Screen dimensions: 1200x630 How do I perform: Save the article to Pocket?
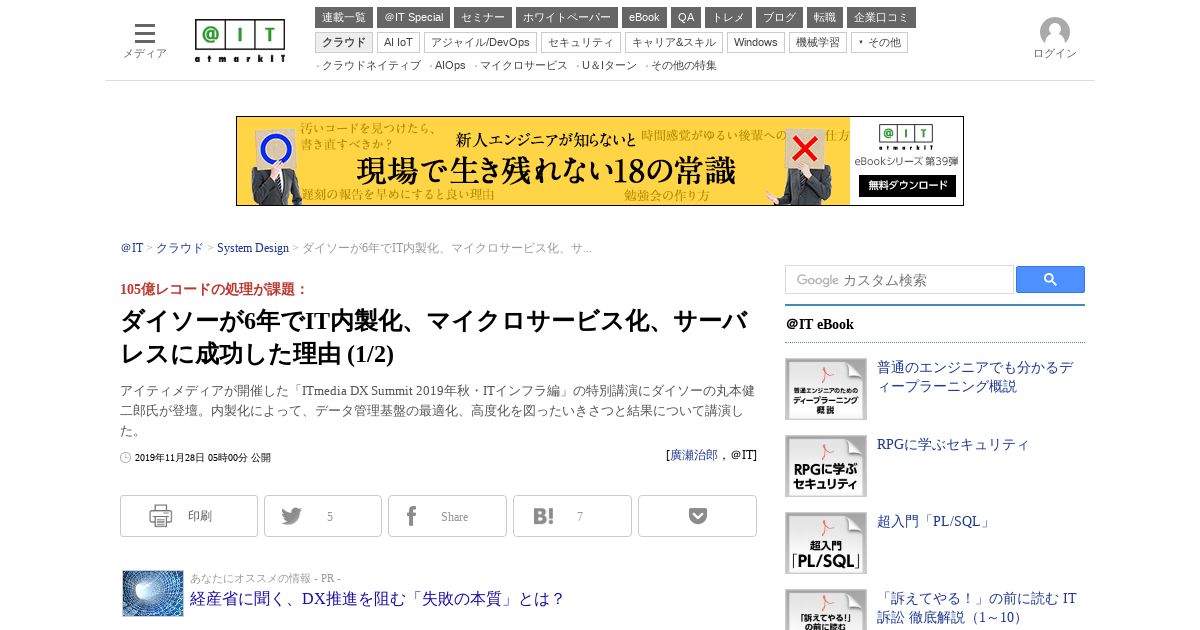pyautogui.click(x=697, y=516)
